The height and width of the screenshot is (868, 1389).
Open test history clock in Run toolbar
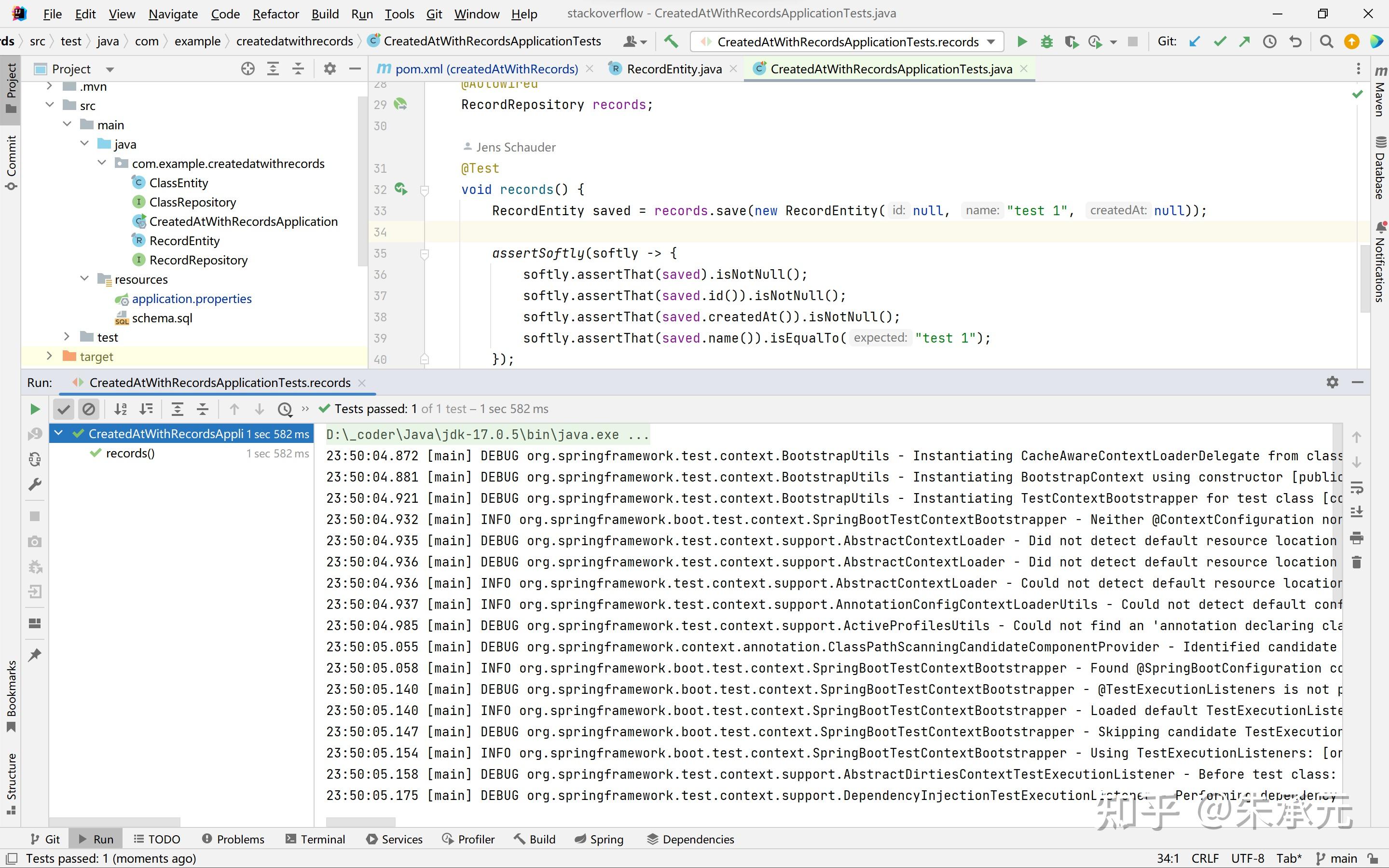285,409
